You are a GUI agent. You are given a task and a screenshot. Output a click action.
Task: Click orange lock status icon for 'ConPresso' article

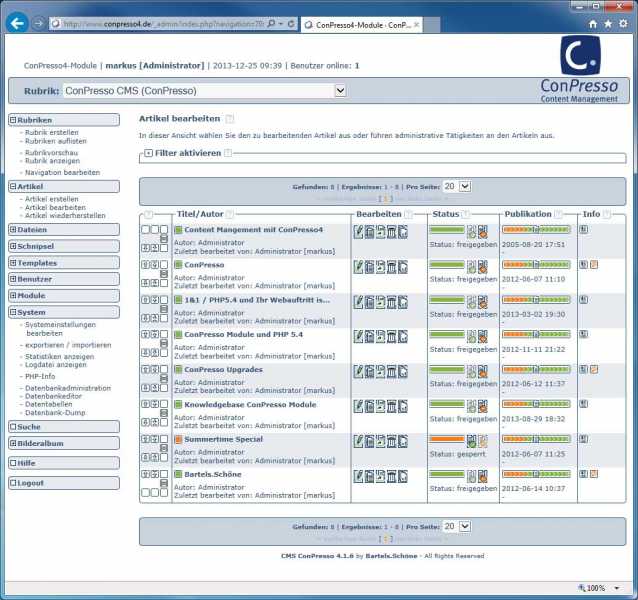(483, 267)
